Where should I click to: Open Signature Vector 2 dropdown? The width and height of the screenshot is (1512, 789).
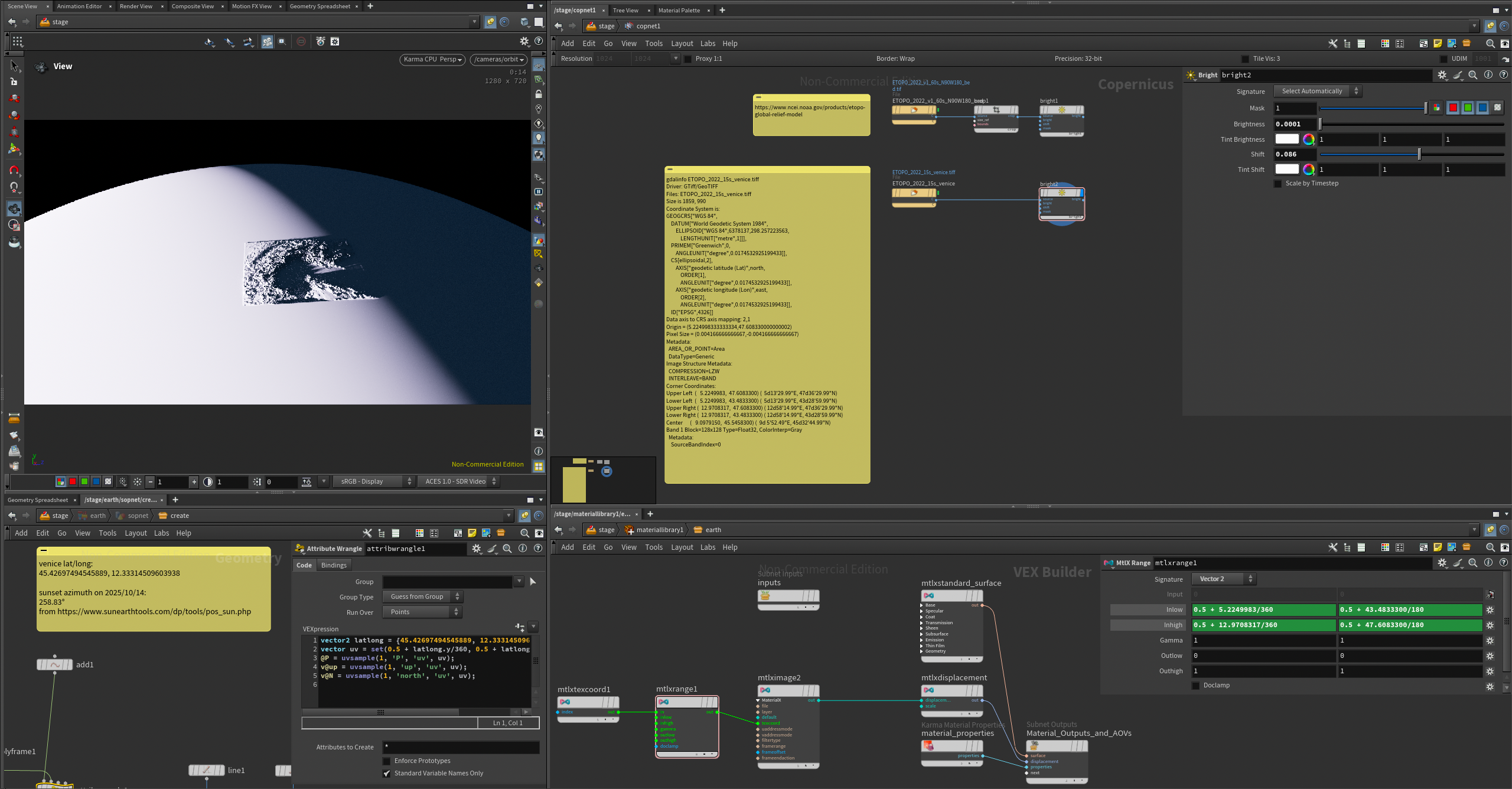click(1224, 579)
